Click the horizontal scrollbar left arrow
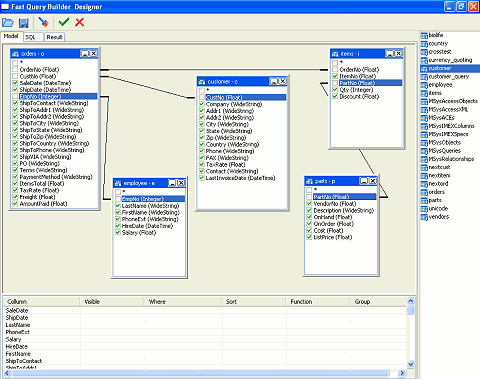480x379 pixels. pyautogui.click(x=7, y=373)
